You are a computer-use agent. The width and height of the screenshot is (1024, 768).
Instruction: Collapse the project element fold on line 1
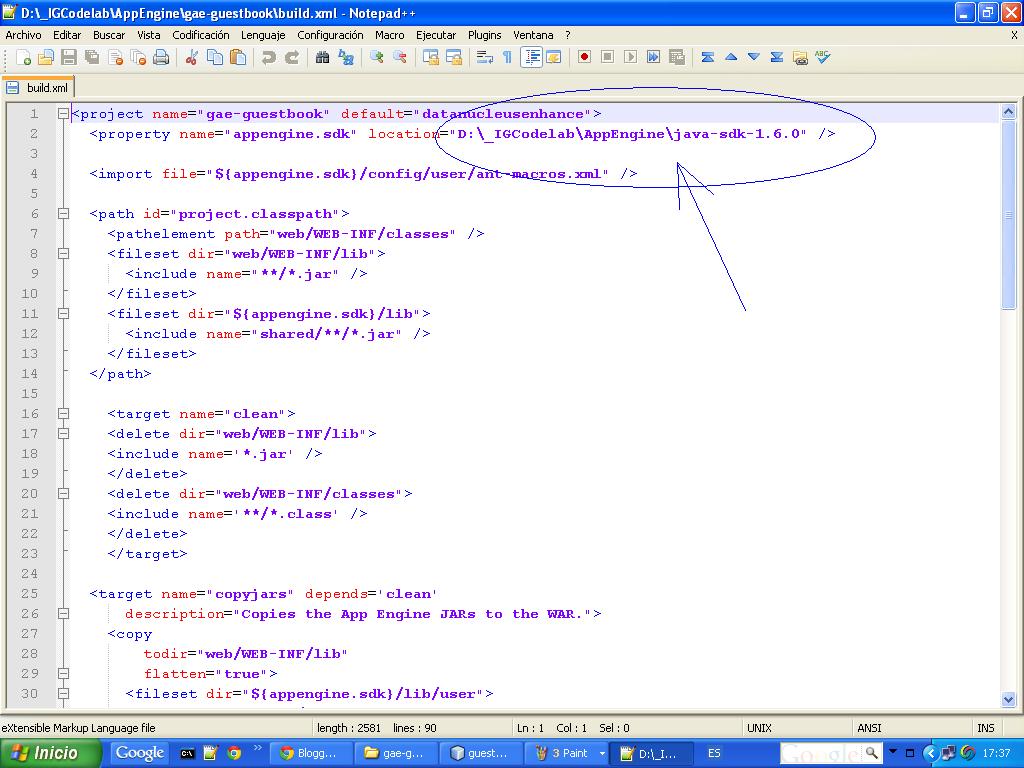(x=62, y=113)
